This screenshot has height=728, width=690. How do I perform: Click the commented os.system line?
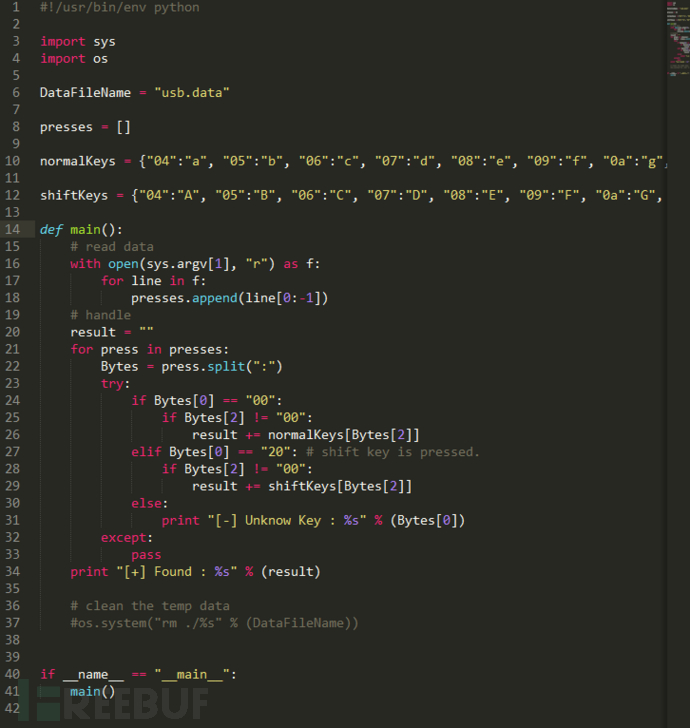pos(214,623)
